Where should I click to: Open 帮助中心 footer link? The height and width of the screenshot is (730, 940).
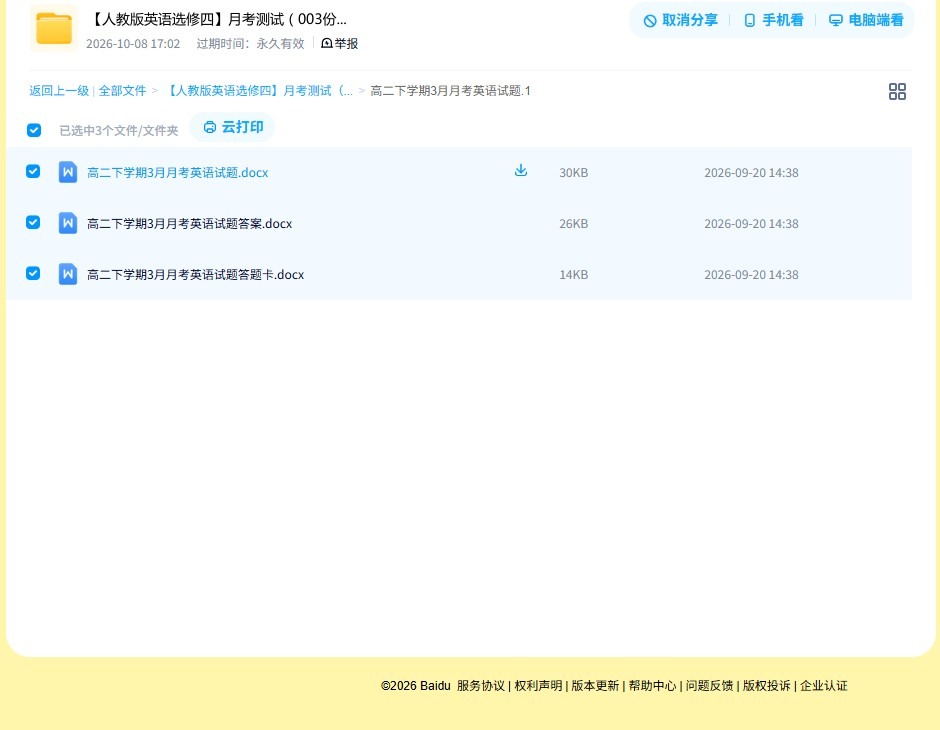(652, 686)
